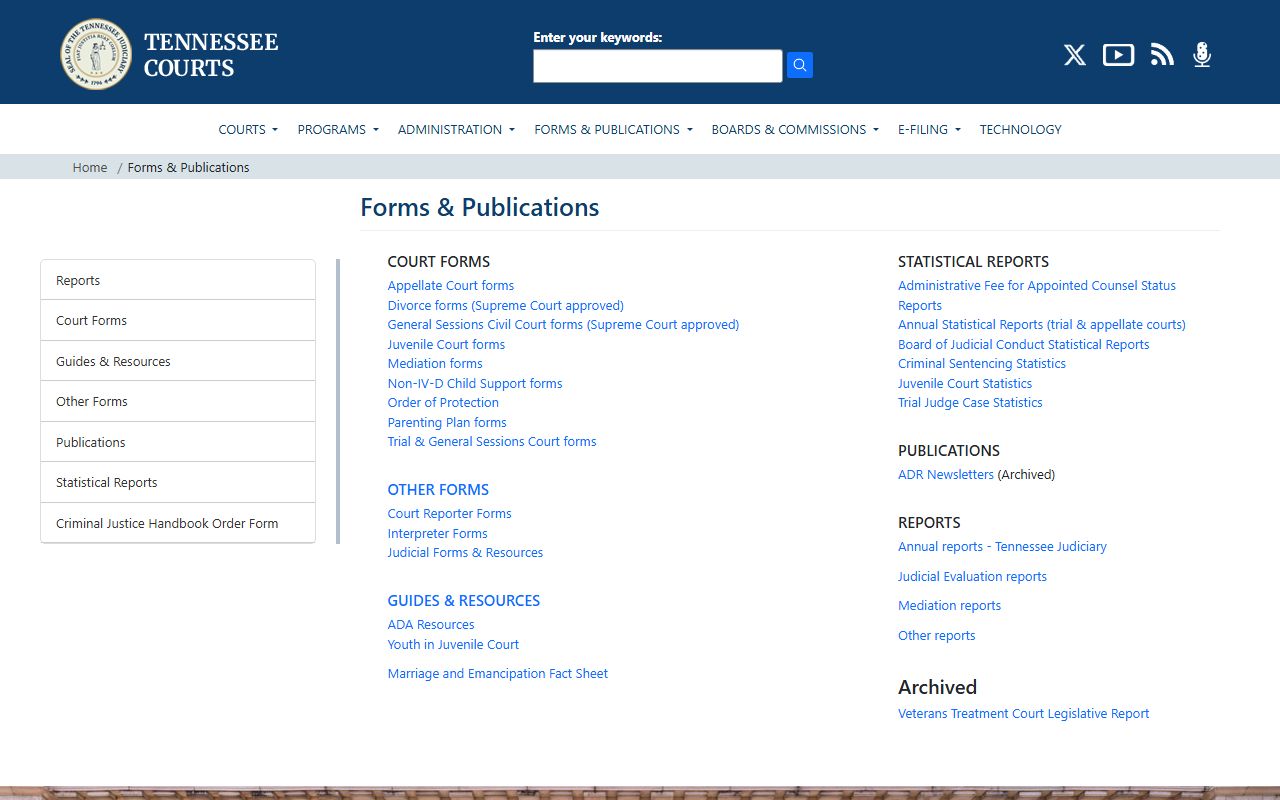1280x800 pixels.
Task: Click the OTHER FORMS heading link
Action: [438, 489]
